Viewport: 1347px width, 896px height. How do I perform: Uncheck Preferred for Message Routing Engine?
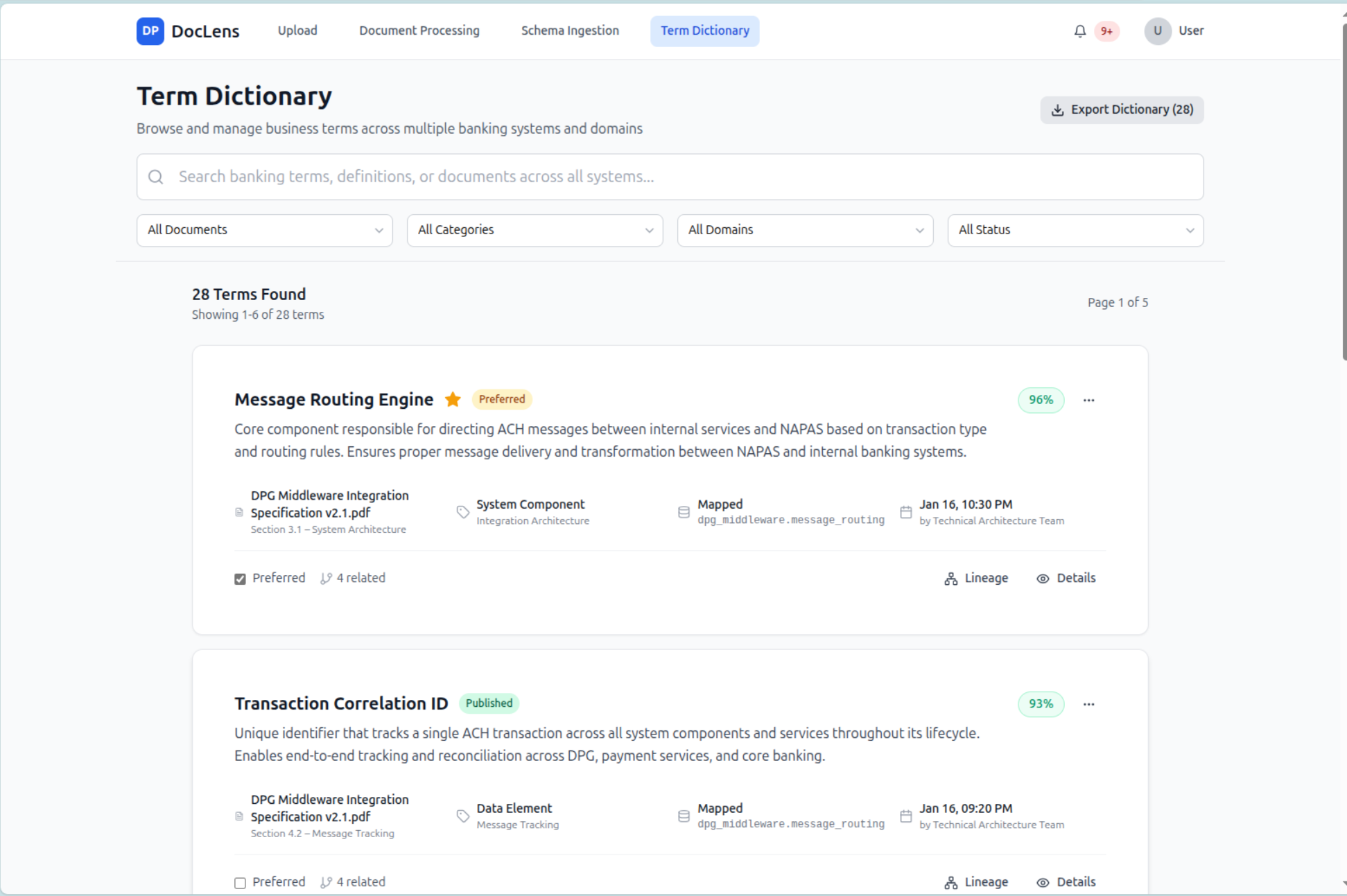point(240,579)
